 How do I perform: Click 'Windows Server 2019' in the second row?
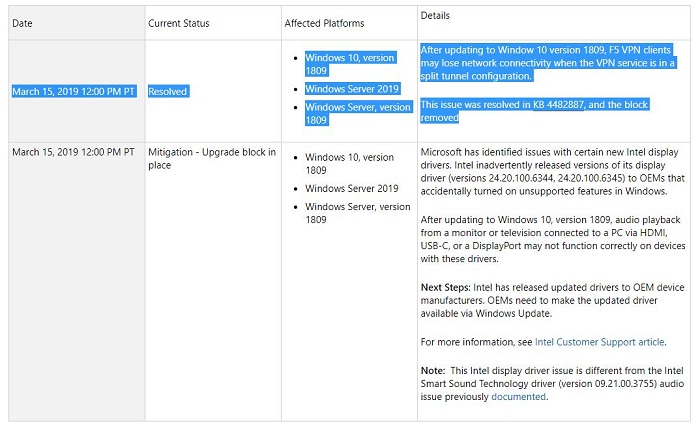pos(352,188)
